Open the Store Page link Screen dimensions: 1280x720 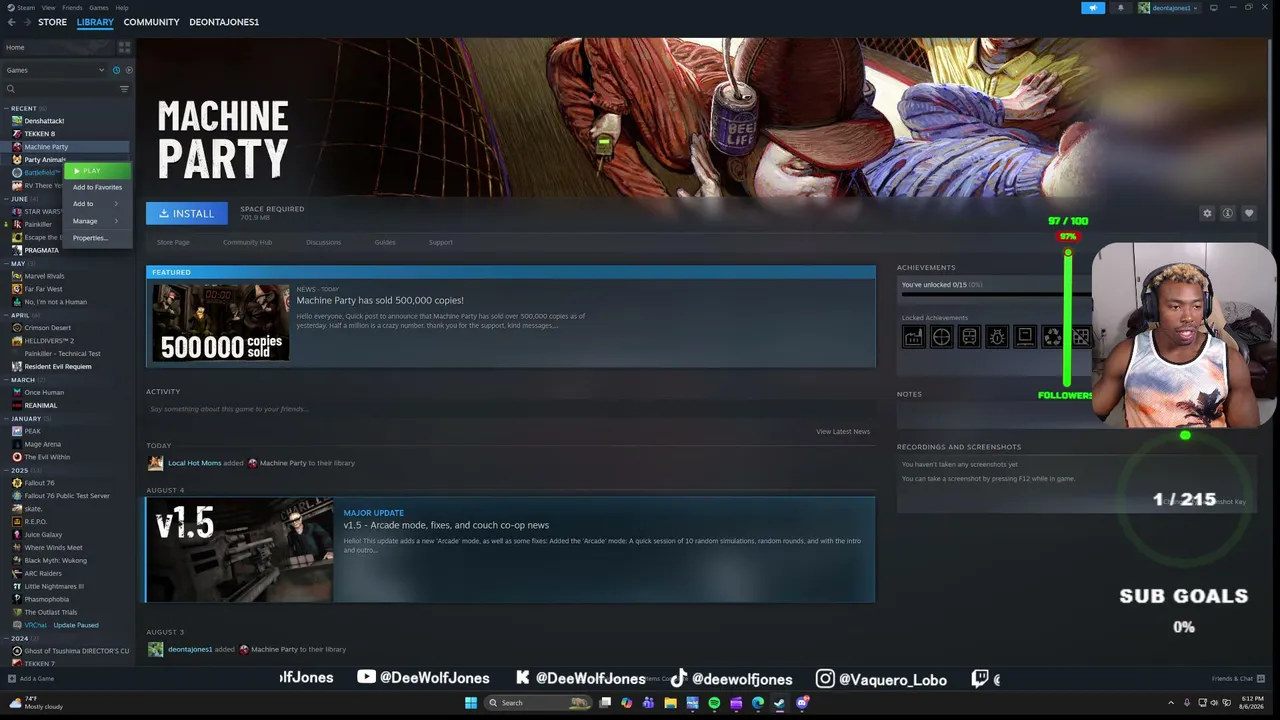pos(173,242)
